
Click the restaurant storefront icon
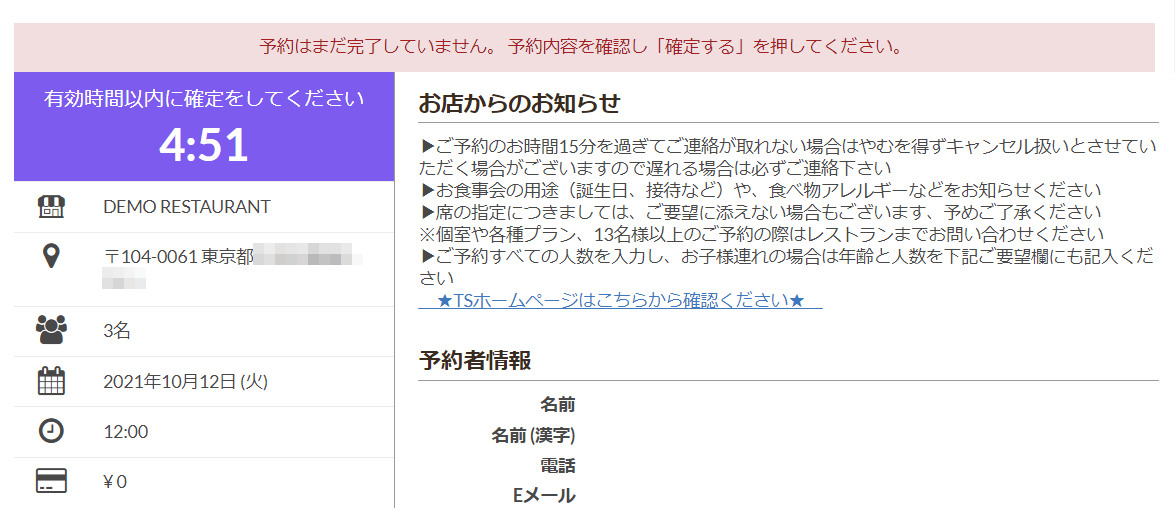(51, 207)
